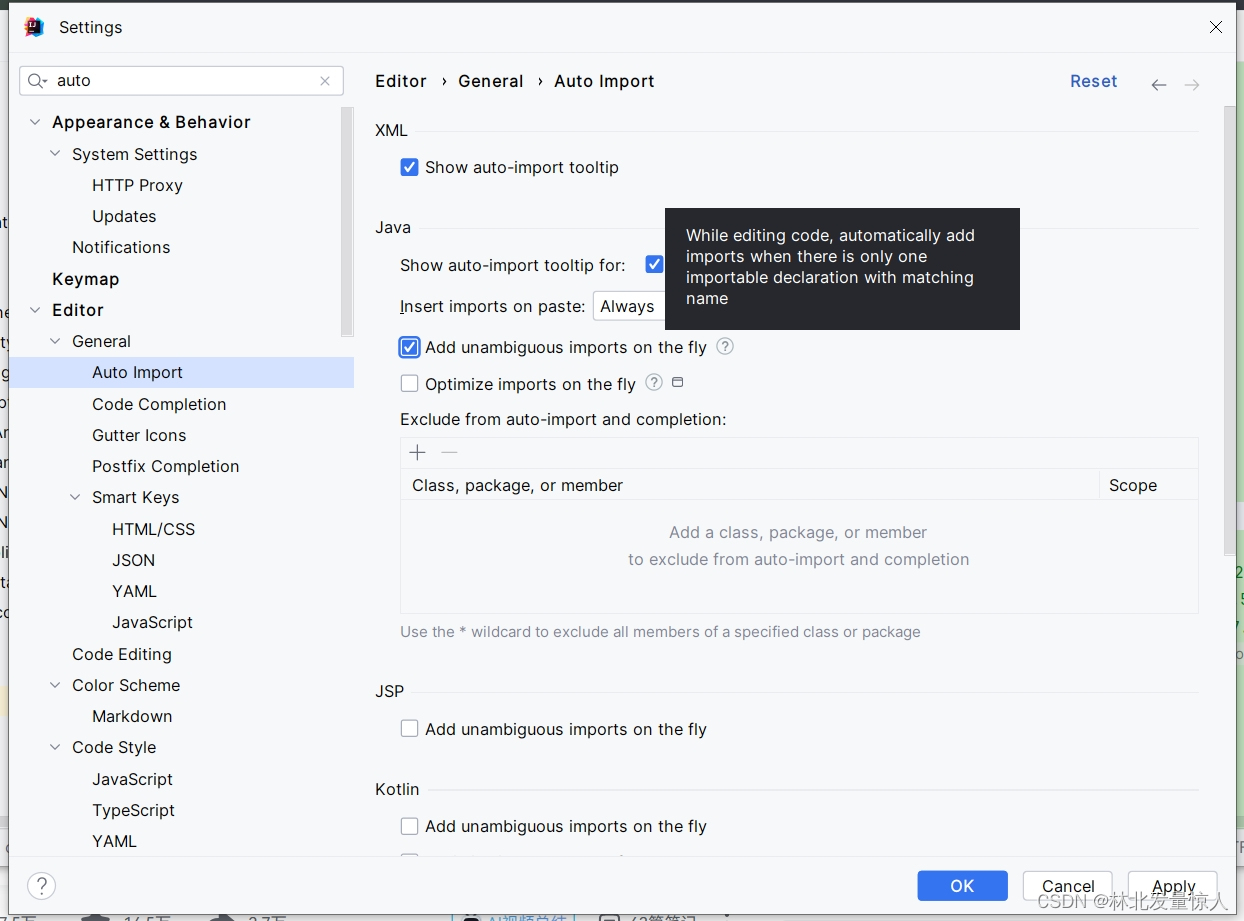Click General in the breadcrumb
This screenshot has height=921, width=1244.
point(490,81)
